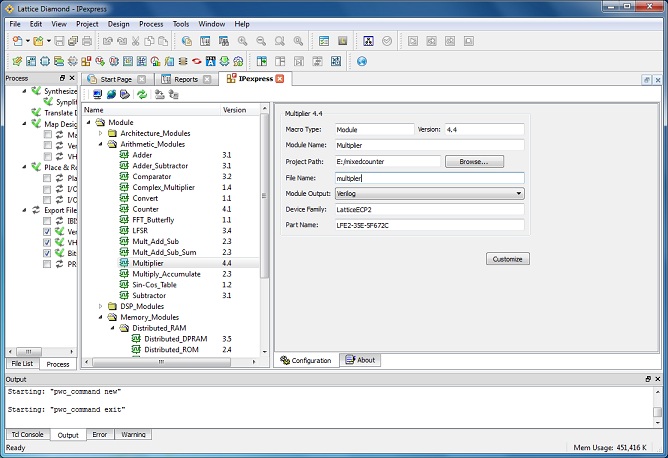Open the Design menu
668x458 pixels.
(118, 23)
